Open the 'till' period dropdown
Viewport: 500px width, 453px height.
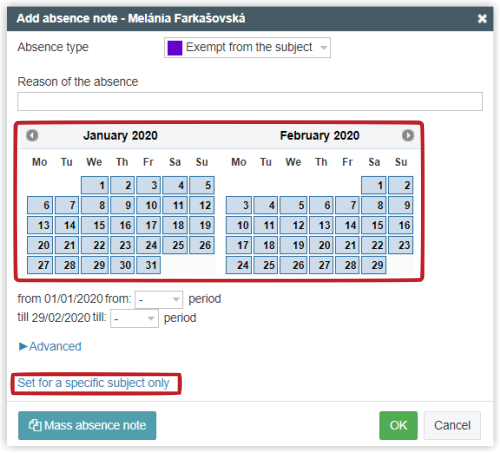pyautogui.click(x=134, y=319)
